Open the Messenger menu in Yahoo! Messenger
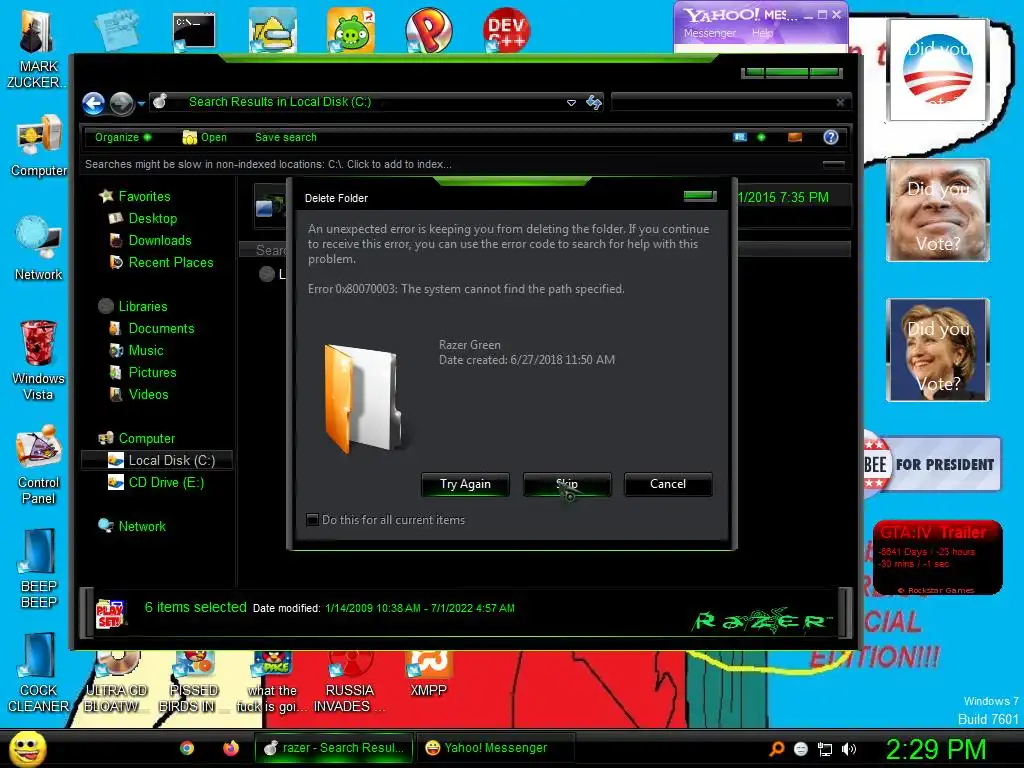1024x768 pixels. point(710,33)
